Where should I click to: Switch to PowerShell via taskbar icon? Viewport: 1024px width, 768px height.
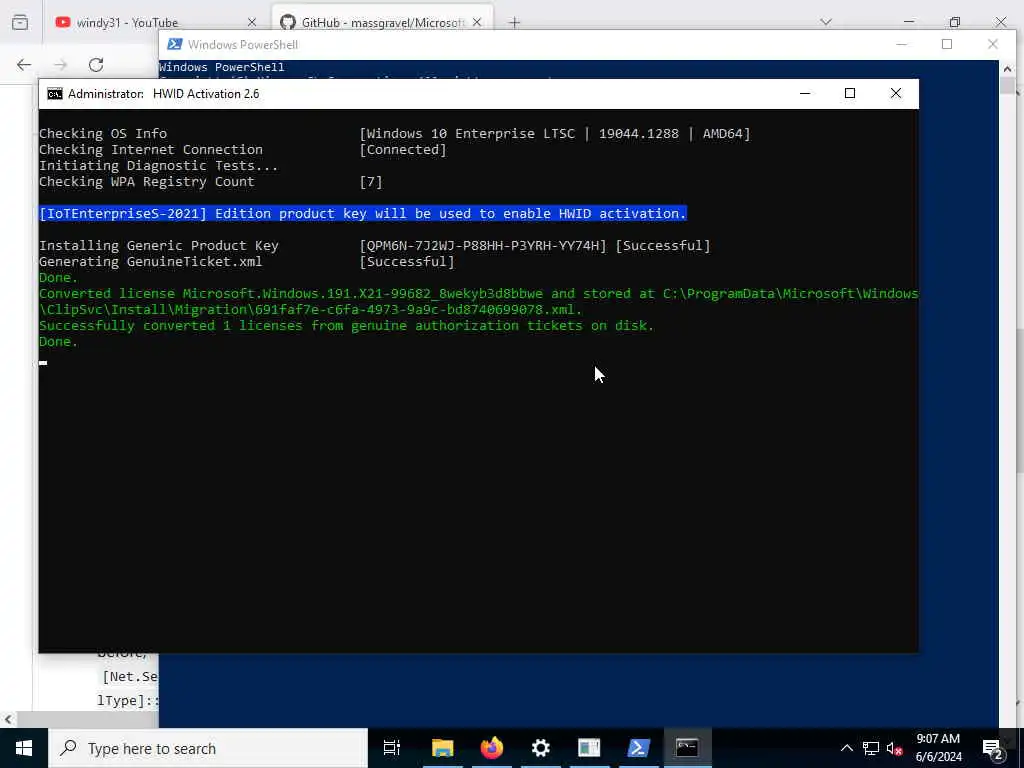coord(639,748)
